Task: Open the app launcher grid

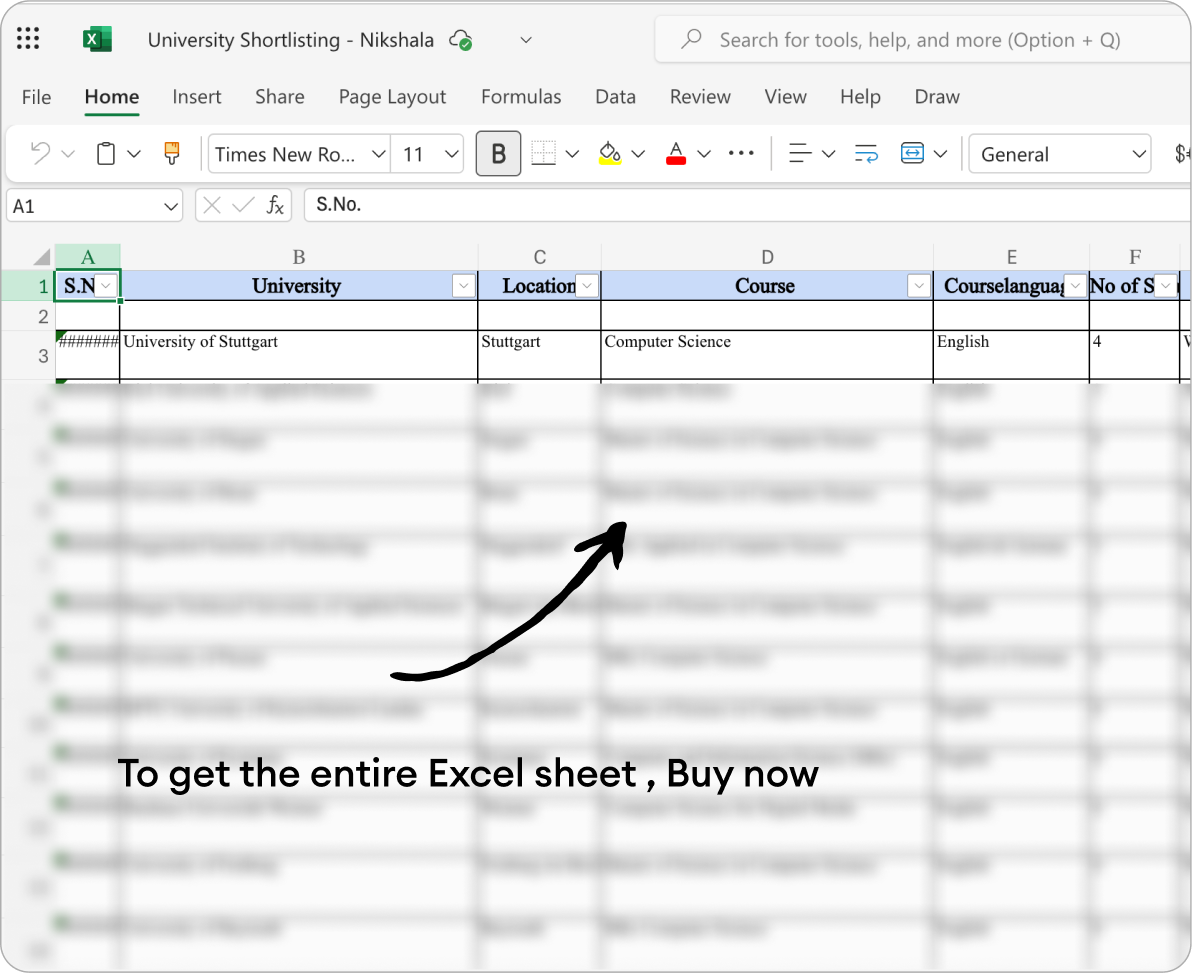Action: pyautogui.click(x=28, y=39)
